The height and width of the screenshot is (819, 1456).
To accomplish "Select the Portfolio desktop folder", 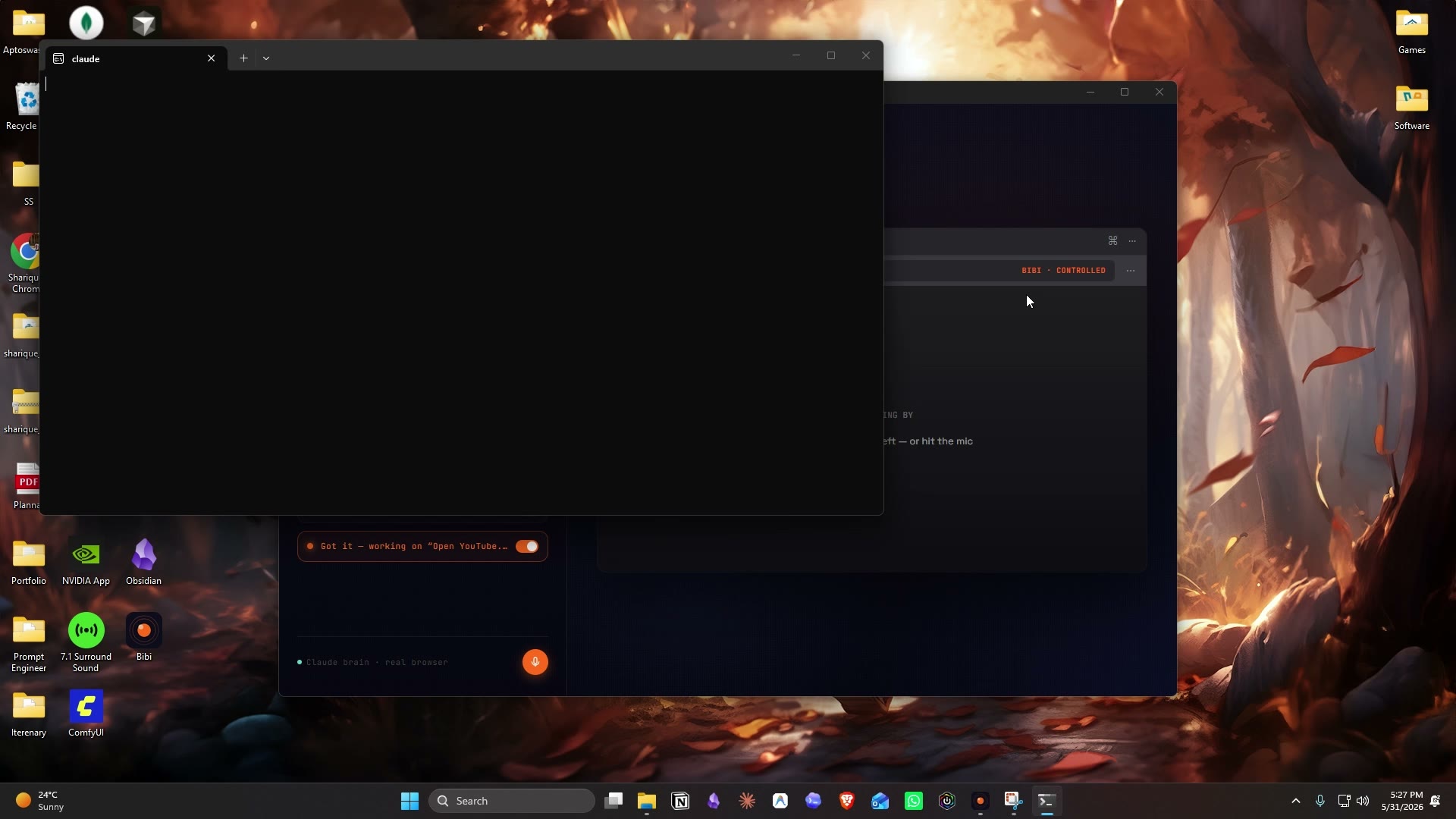I will pyautogui.click(x=29, y=561).
